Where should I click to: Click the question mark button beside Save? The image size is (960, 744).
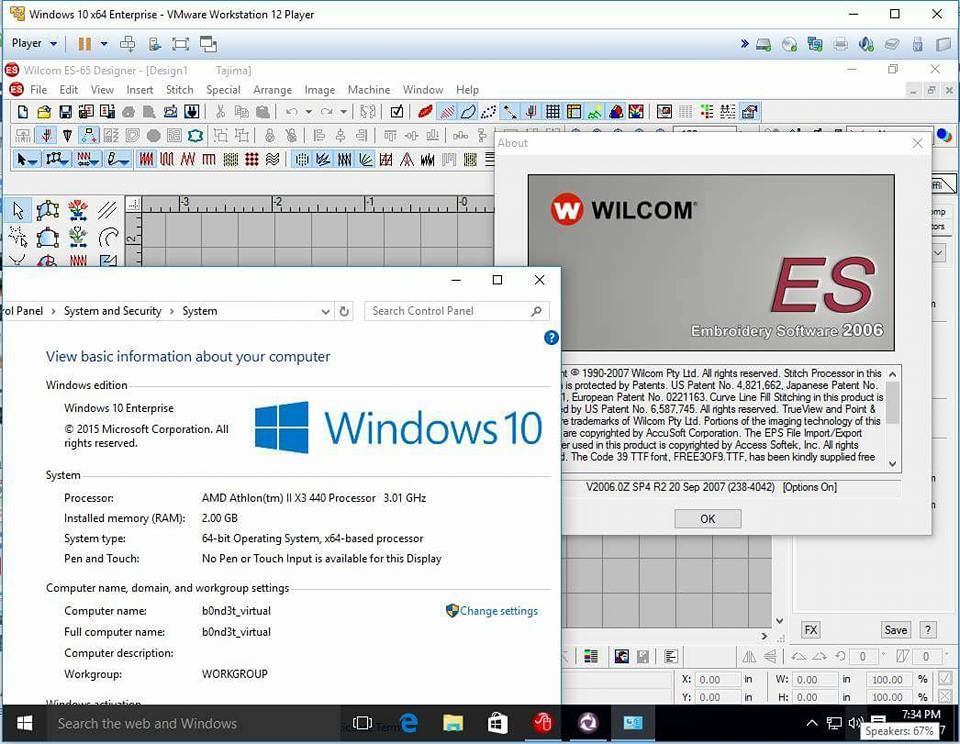pos(928,629)
